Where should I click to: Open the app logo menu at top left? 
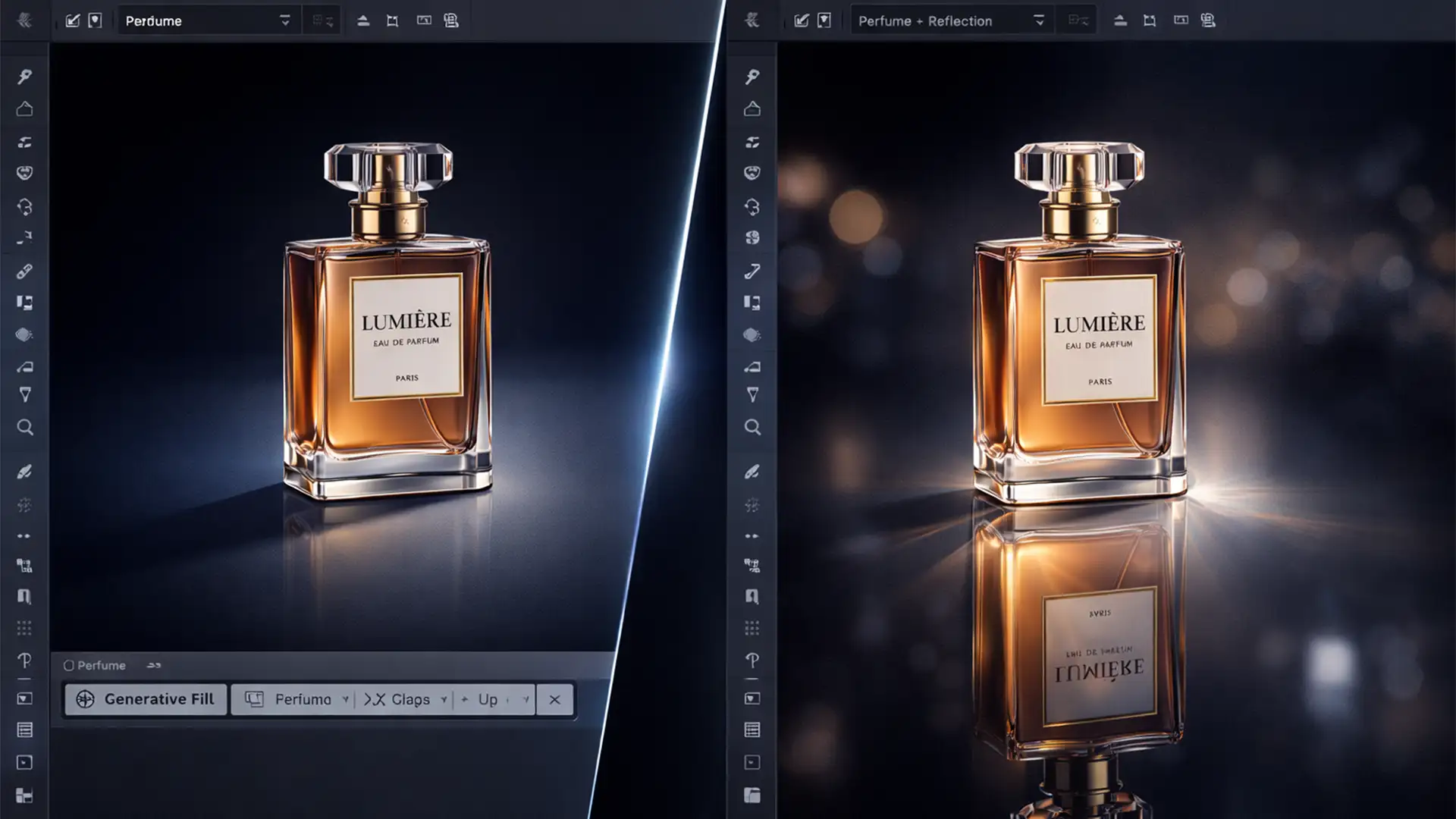pos(24,20)
